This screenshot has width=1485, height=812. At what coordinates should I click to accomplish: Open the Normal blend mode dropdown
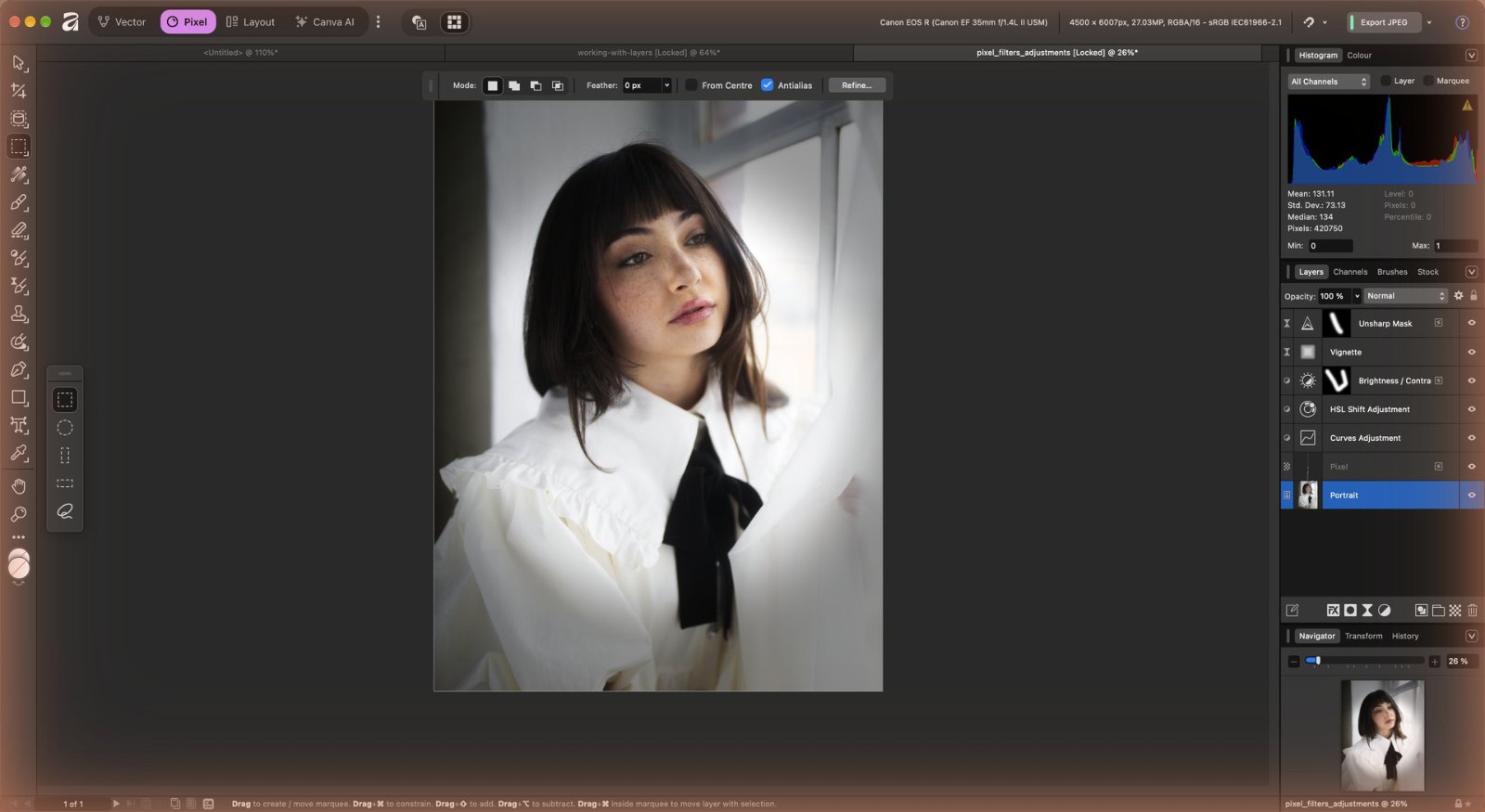tap(1406, 296)
